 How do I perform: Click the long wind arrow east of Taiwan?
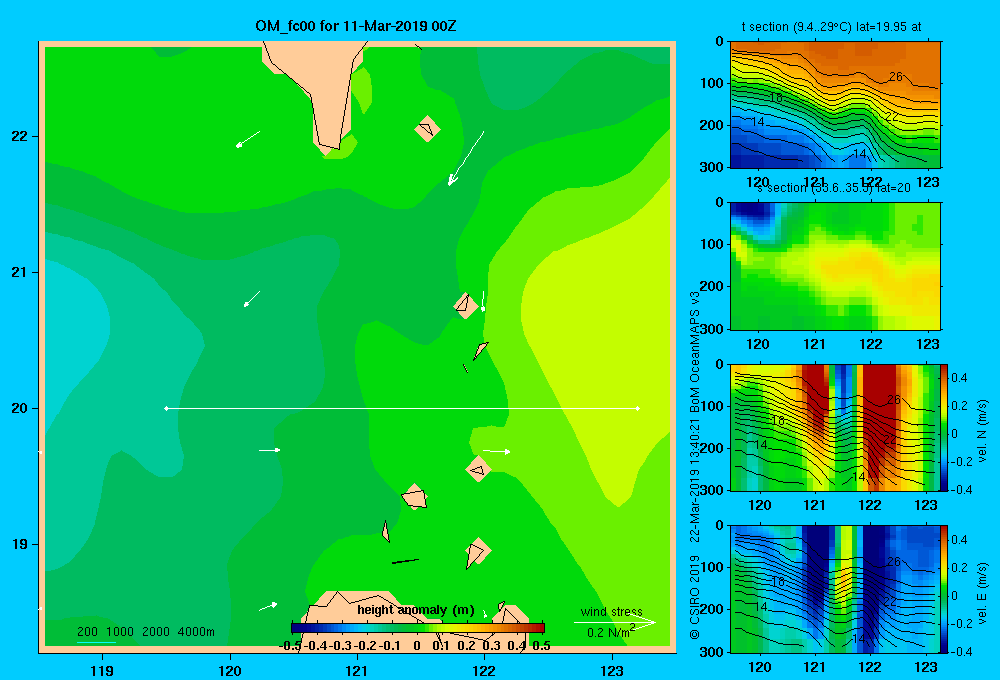[x=466, y=158]
